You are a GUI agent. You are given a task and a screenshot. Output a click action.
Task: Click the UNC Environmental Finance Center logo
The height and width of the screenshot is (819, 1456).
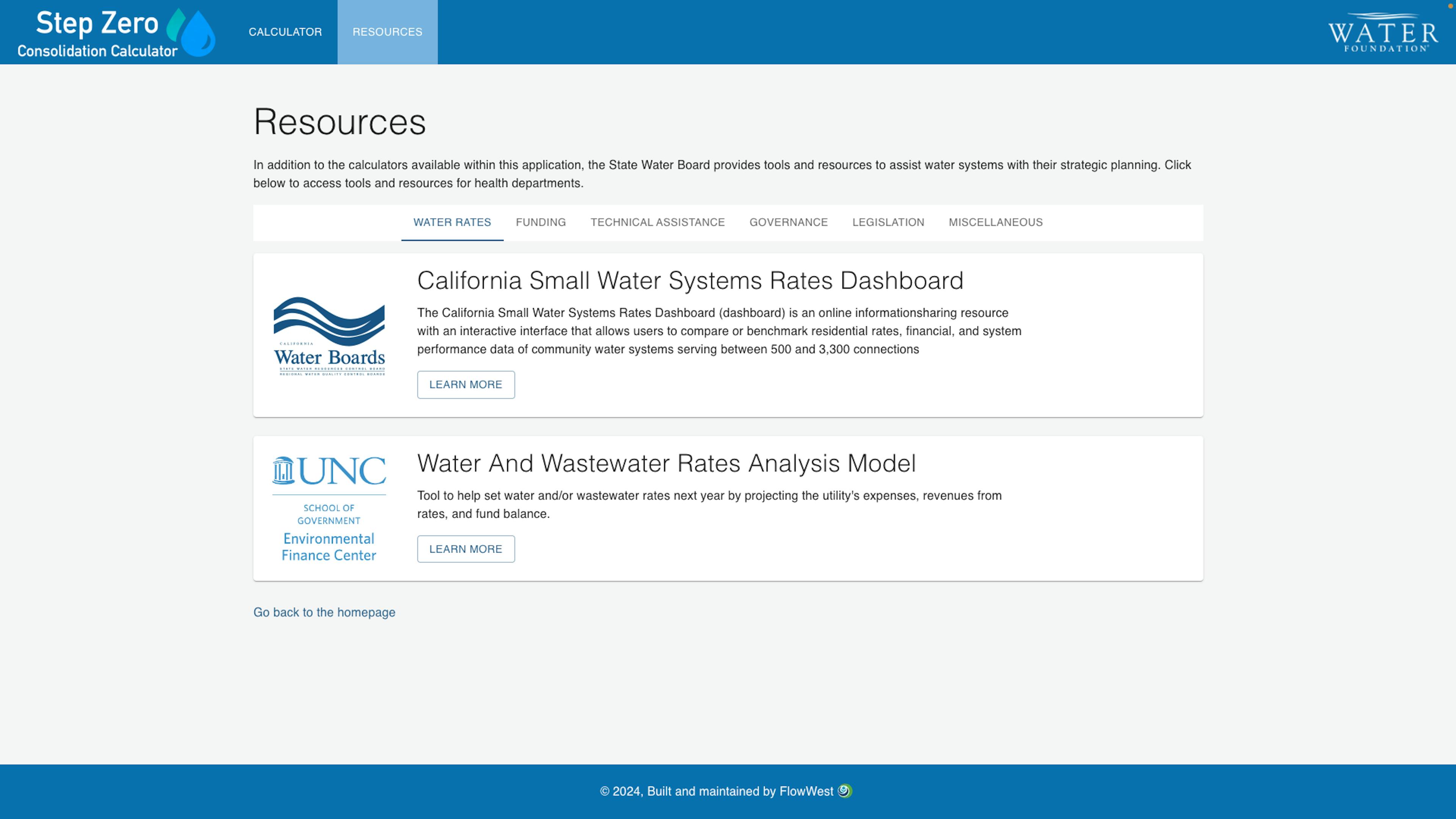click(x=329, y=508)
